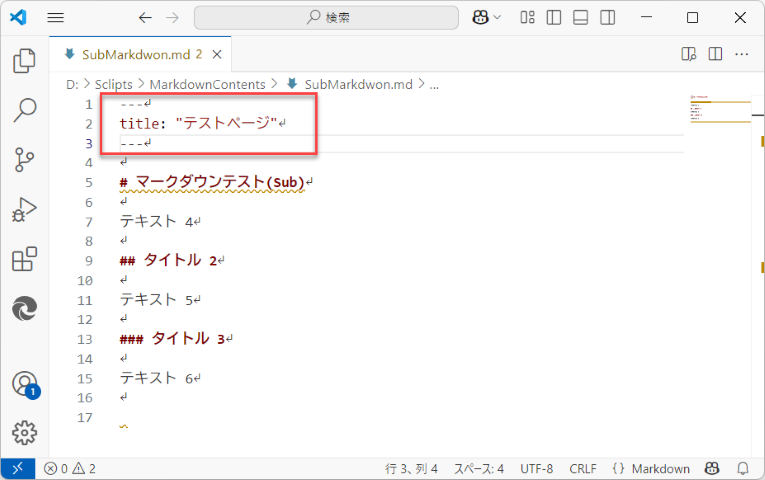
Task: Split the editor to the right
Action: pos(715,54)
